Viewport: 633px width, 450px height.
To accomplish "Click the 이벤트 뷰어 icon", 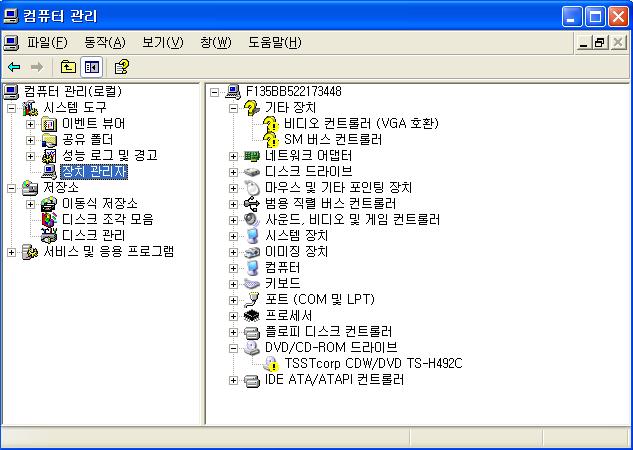I will (49, 124).
